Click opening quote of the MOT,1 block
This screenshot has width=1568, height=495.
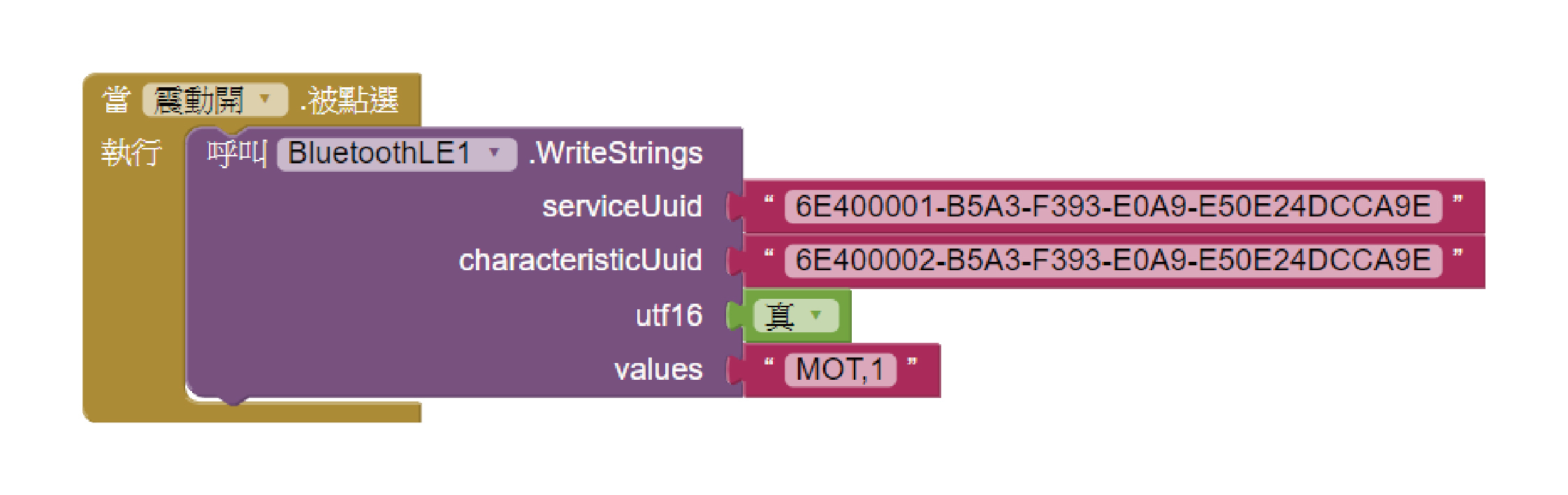[x=769, y=363]
